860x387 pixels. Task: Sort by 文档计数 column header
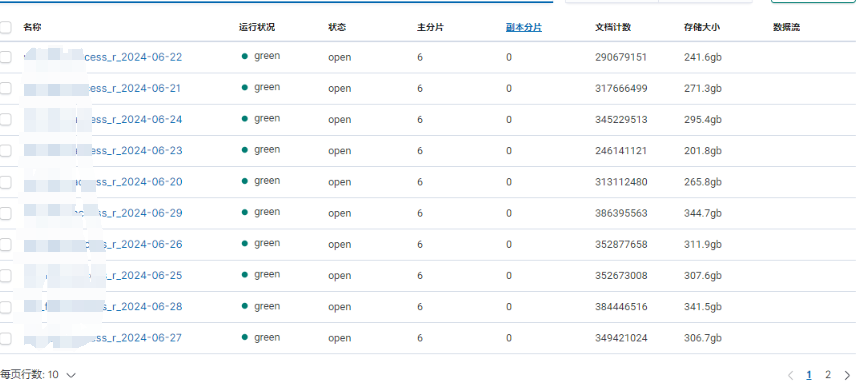(x=613, y=27)
